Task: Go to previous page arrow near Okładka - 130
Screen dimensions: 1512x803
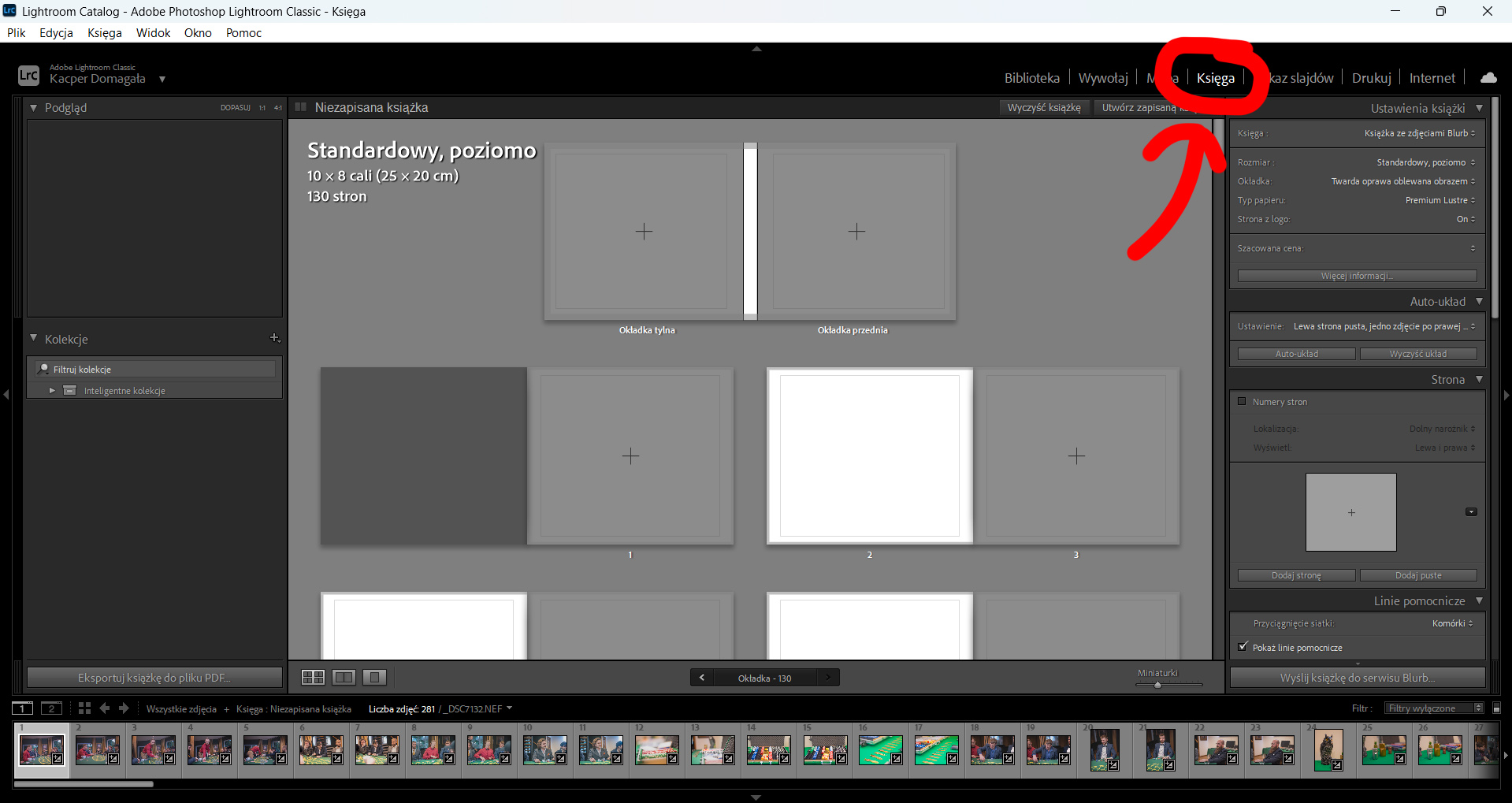Action: point(702,678)
